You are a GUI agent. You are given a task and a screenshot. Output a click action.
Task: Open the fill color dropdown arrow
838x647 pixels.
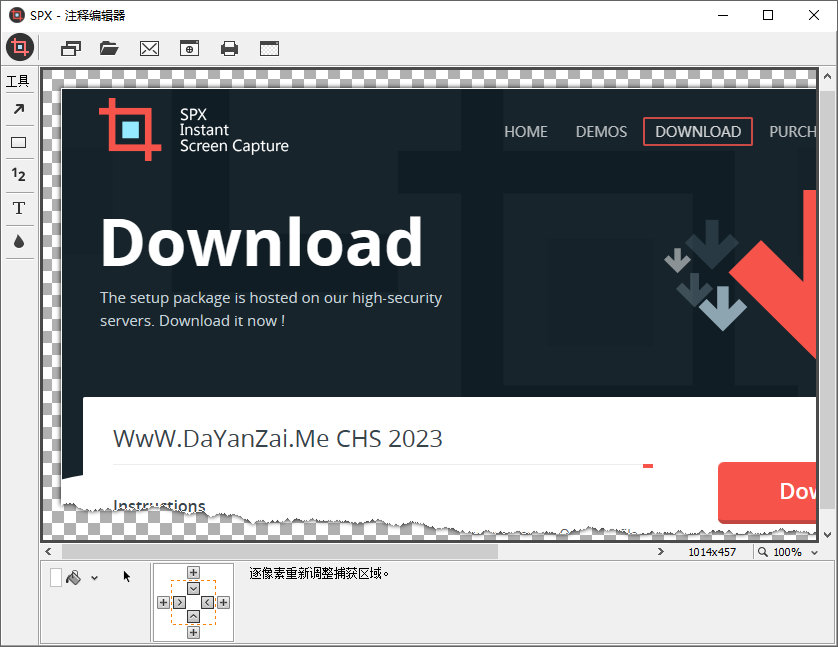[95, 578]
